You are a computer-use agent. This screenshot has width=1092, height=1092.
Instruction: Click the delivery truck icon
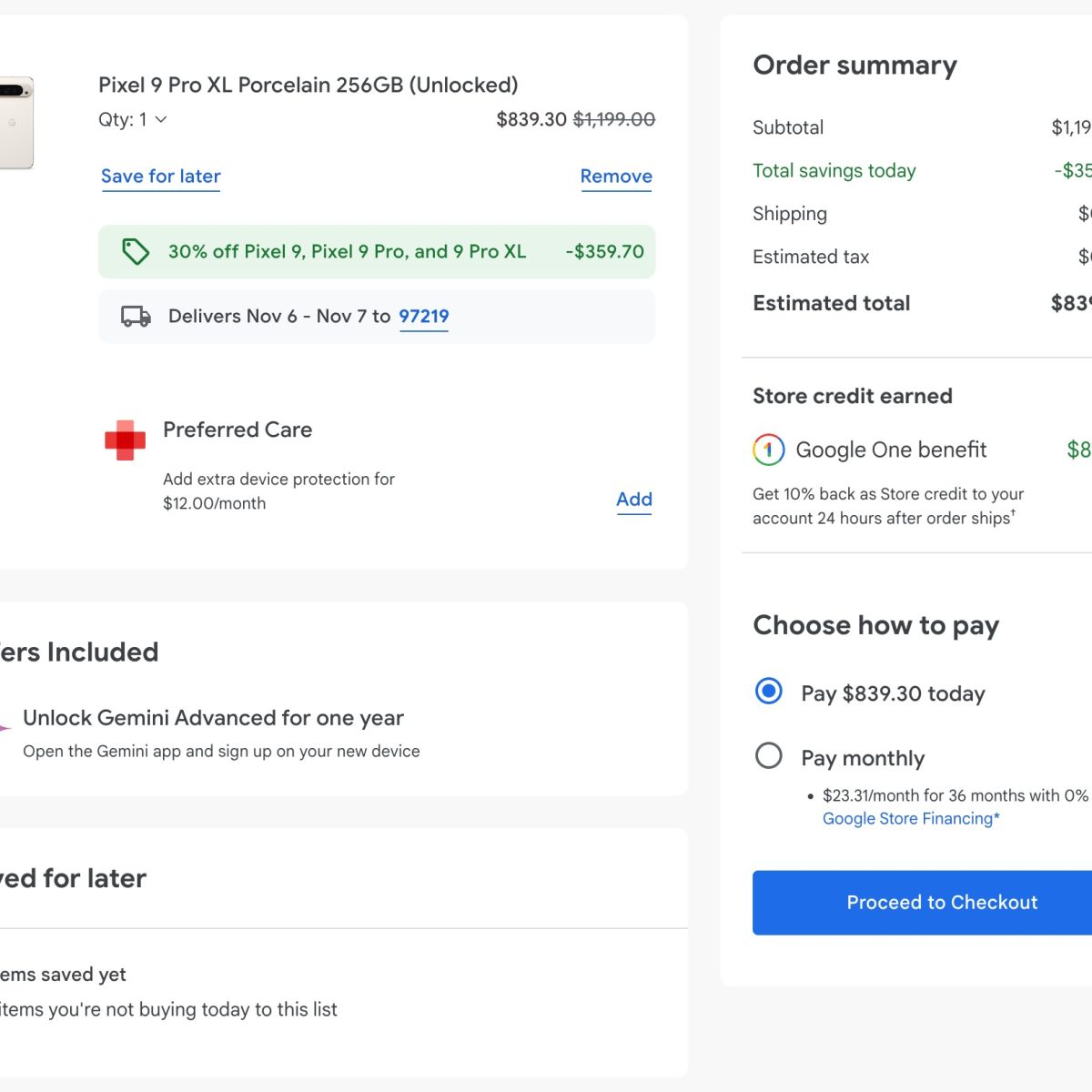coord(136,317)
